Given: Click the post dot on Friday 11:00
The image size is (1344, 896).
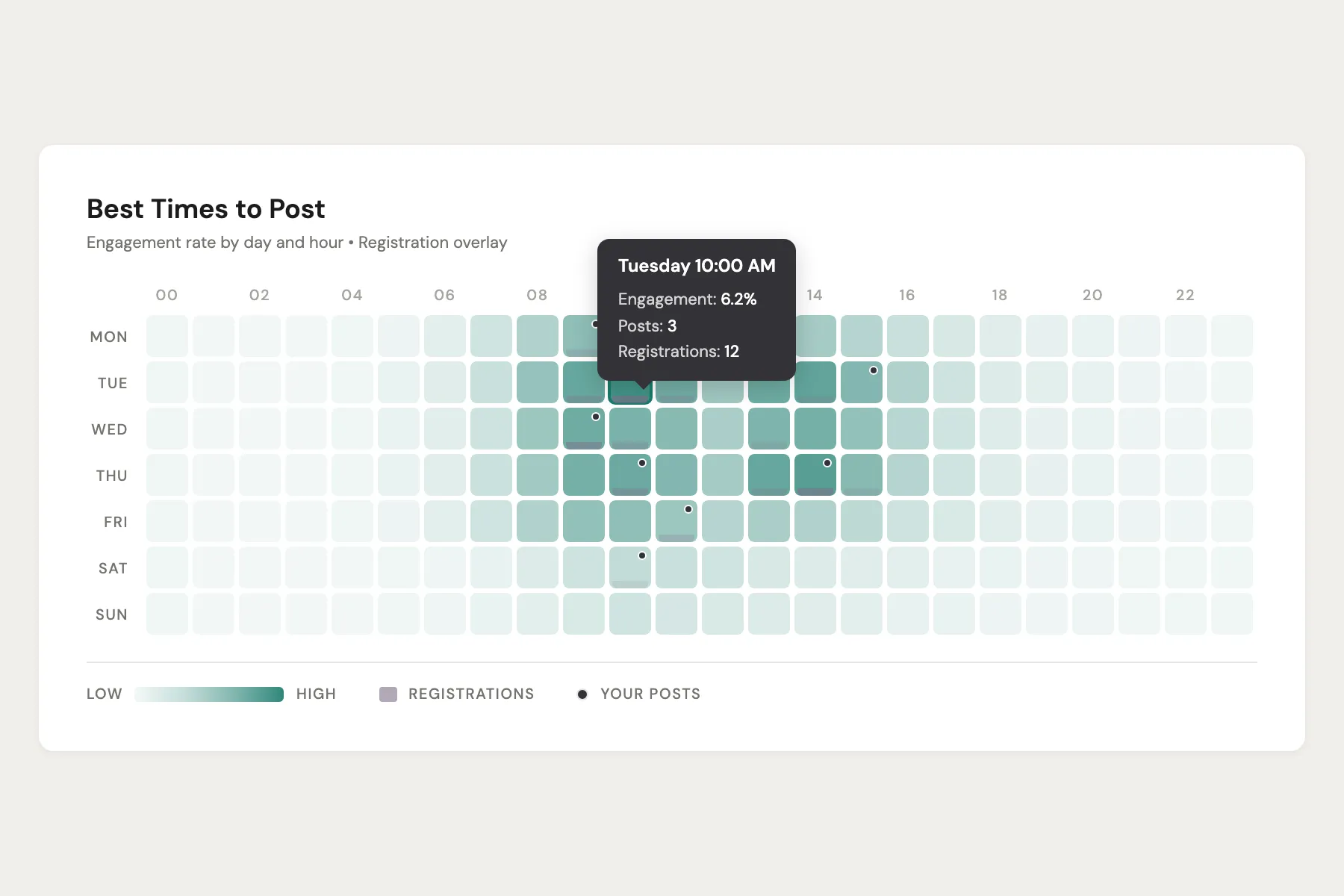Looking at the screenshot, I should [x=688, y=509].
